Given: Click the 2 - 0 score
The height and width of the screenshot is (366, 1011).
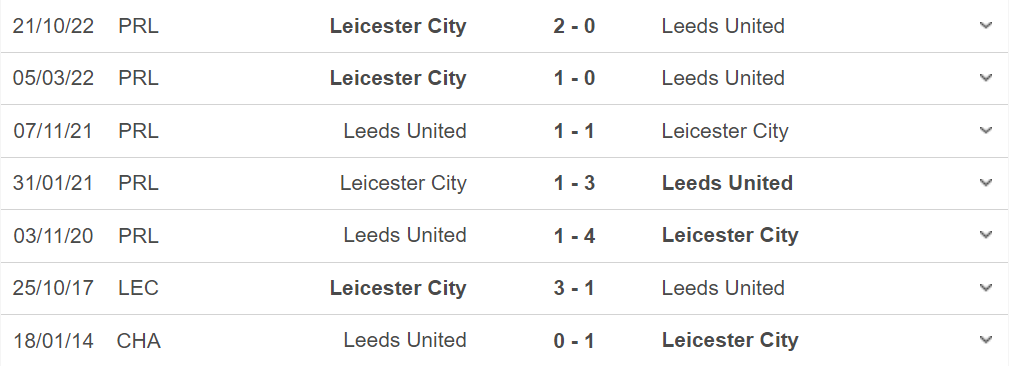Looking at the screenshot, I should (574, 26).
